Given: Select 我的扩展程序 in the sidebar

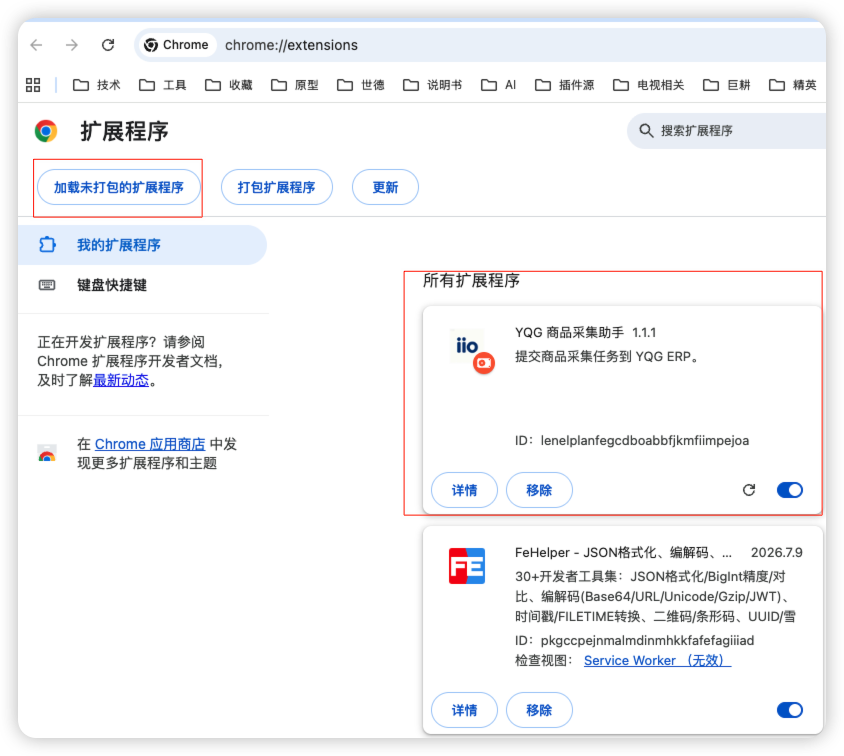Looking at the screenshot, I should 142,245.
